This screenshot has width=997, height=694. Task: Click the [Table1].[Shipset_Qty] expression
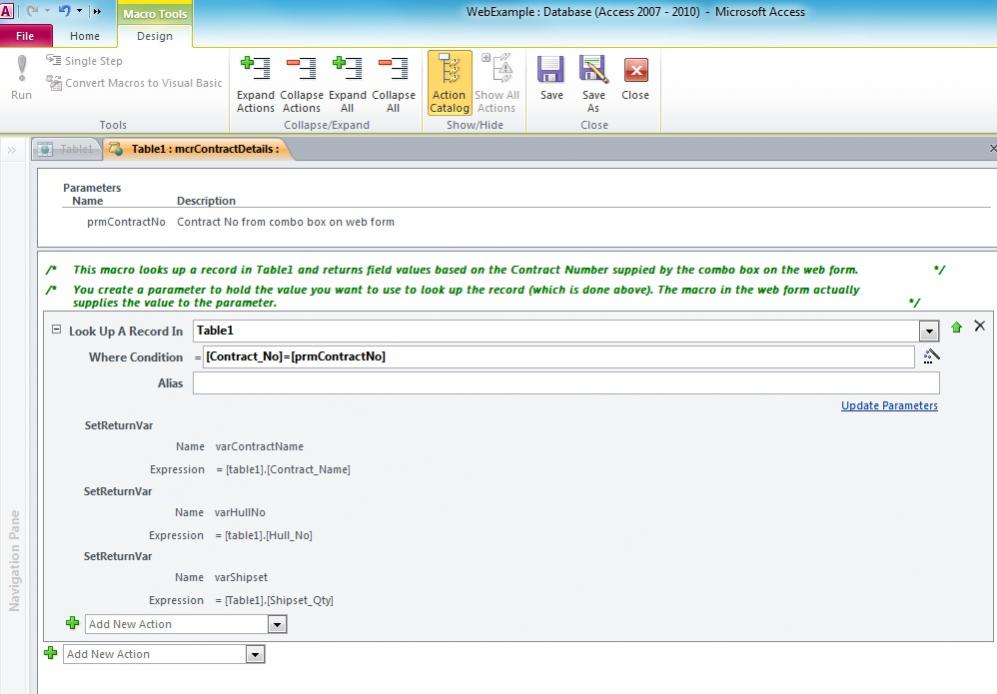coord(278,600)
